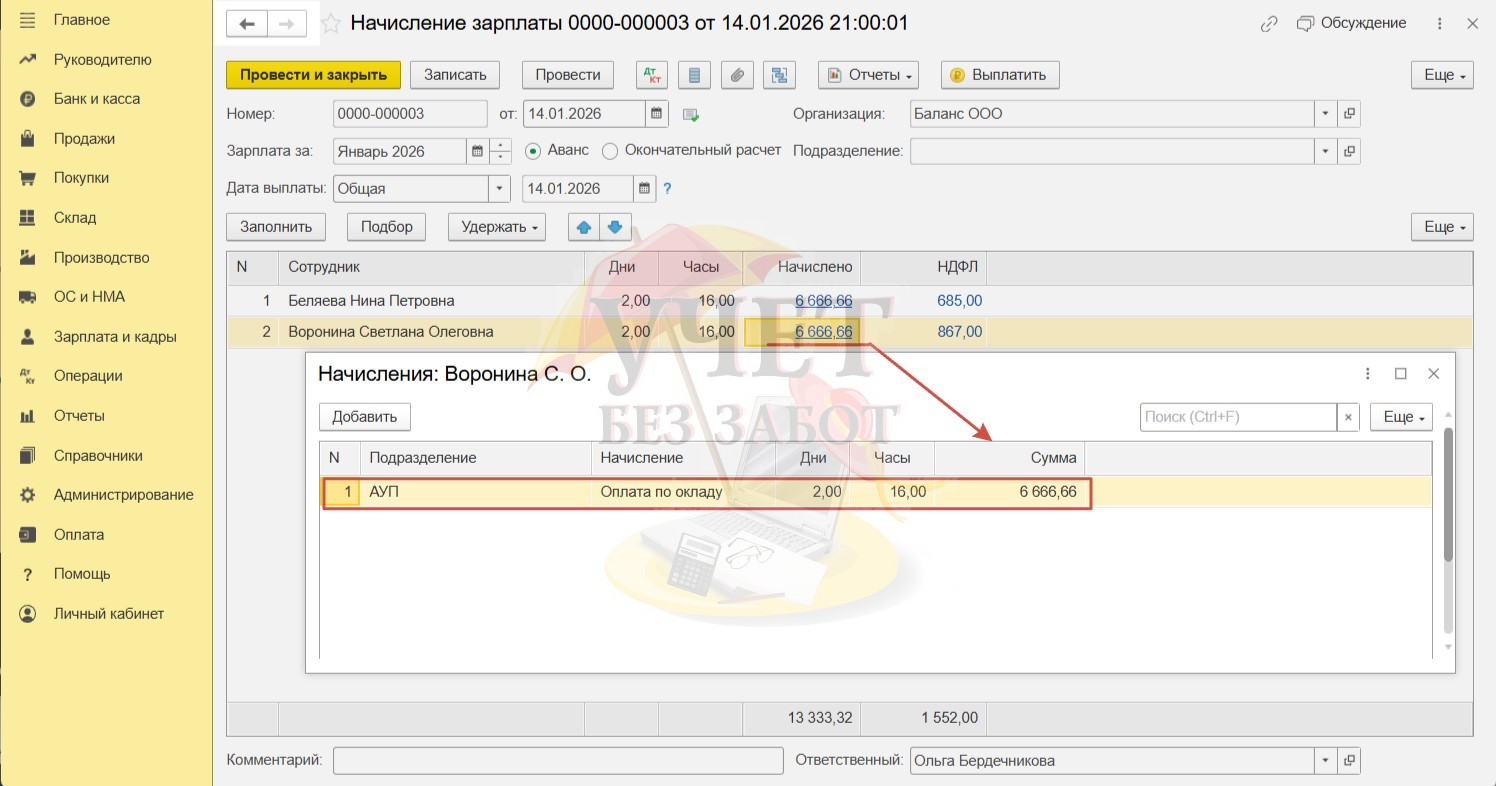Open calendar picker next to document date
Image resolution: width=1496 pixels, height=786 pixels.
[657, 113]
